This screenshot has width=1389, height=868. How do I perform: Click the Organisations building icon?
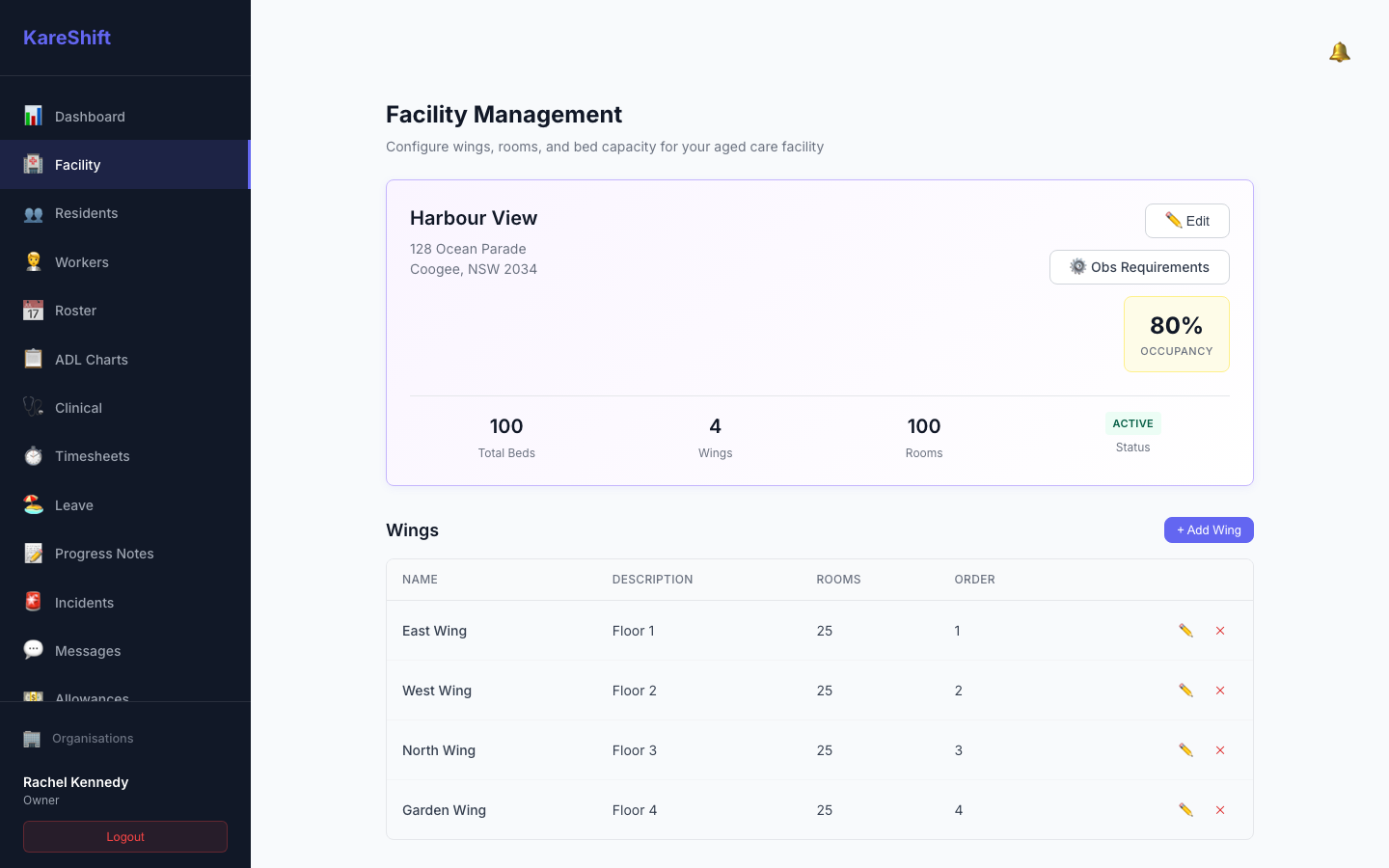32,739
